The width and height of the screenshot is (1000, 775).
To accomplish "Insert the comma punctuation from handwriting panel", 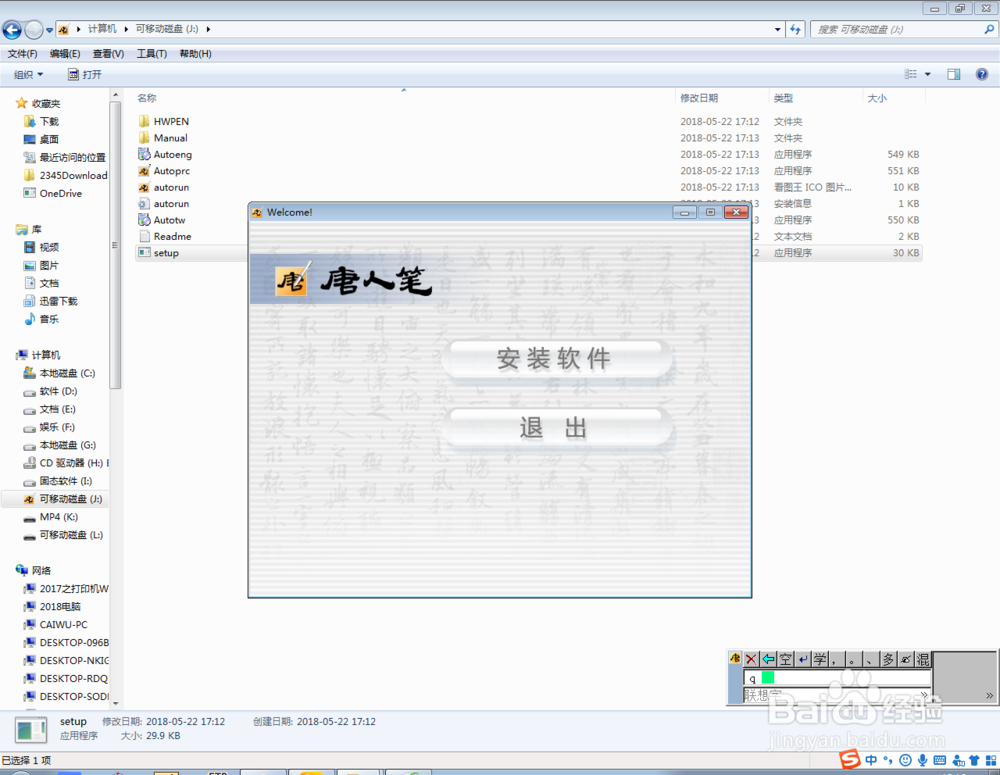I will 837,659.
